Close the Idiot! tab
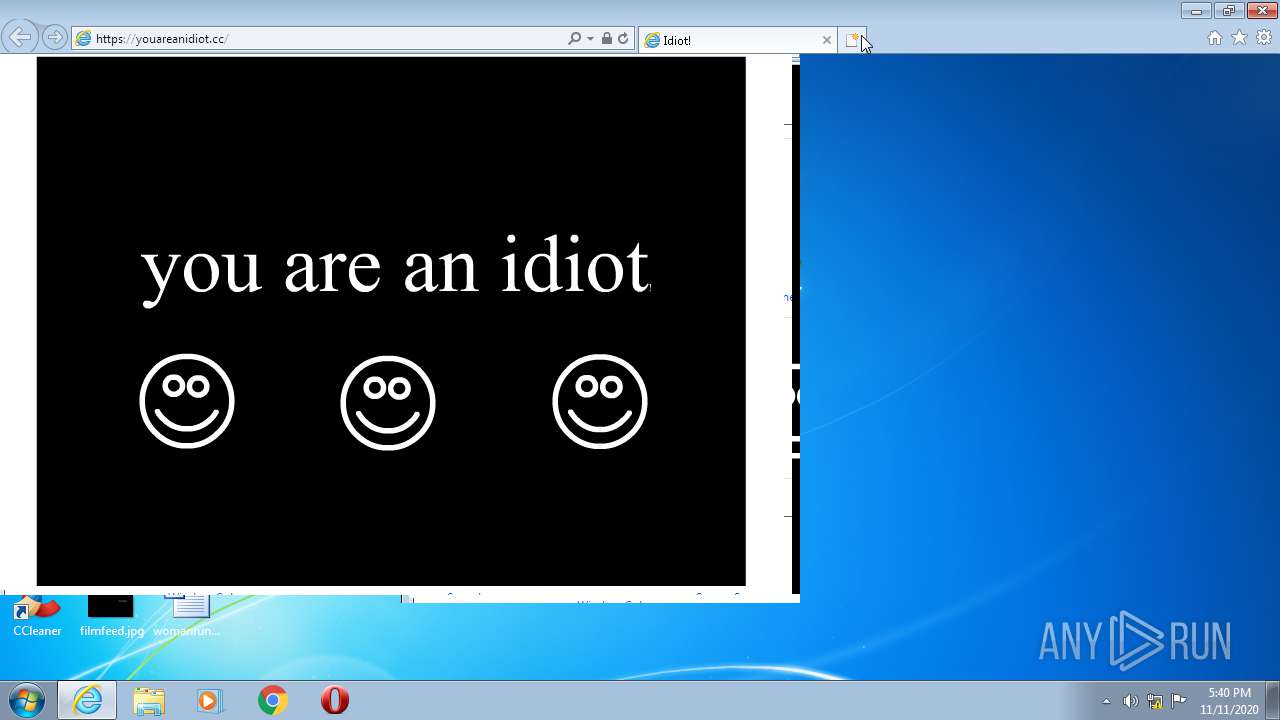The image size is (1280, 720). point(827,40)
